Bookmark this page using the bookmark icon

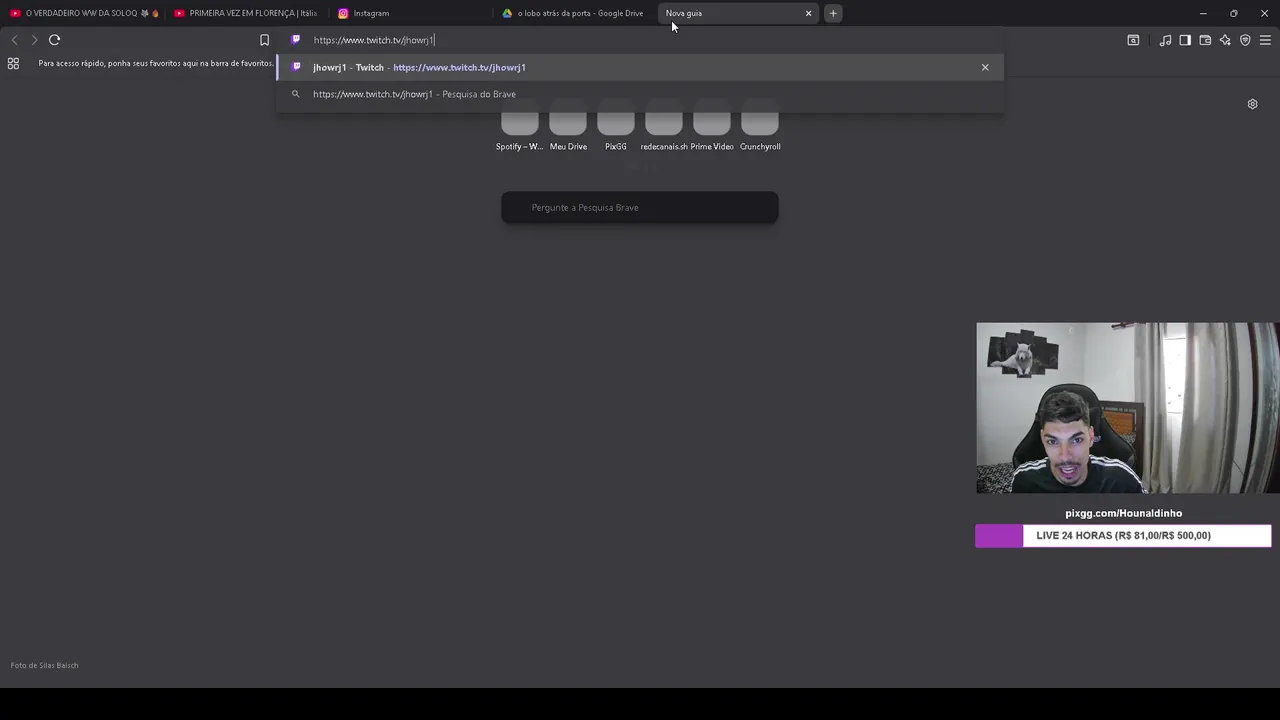tap(264, 40)
